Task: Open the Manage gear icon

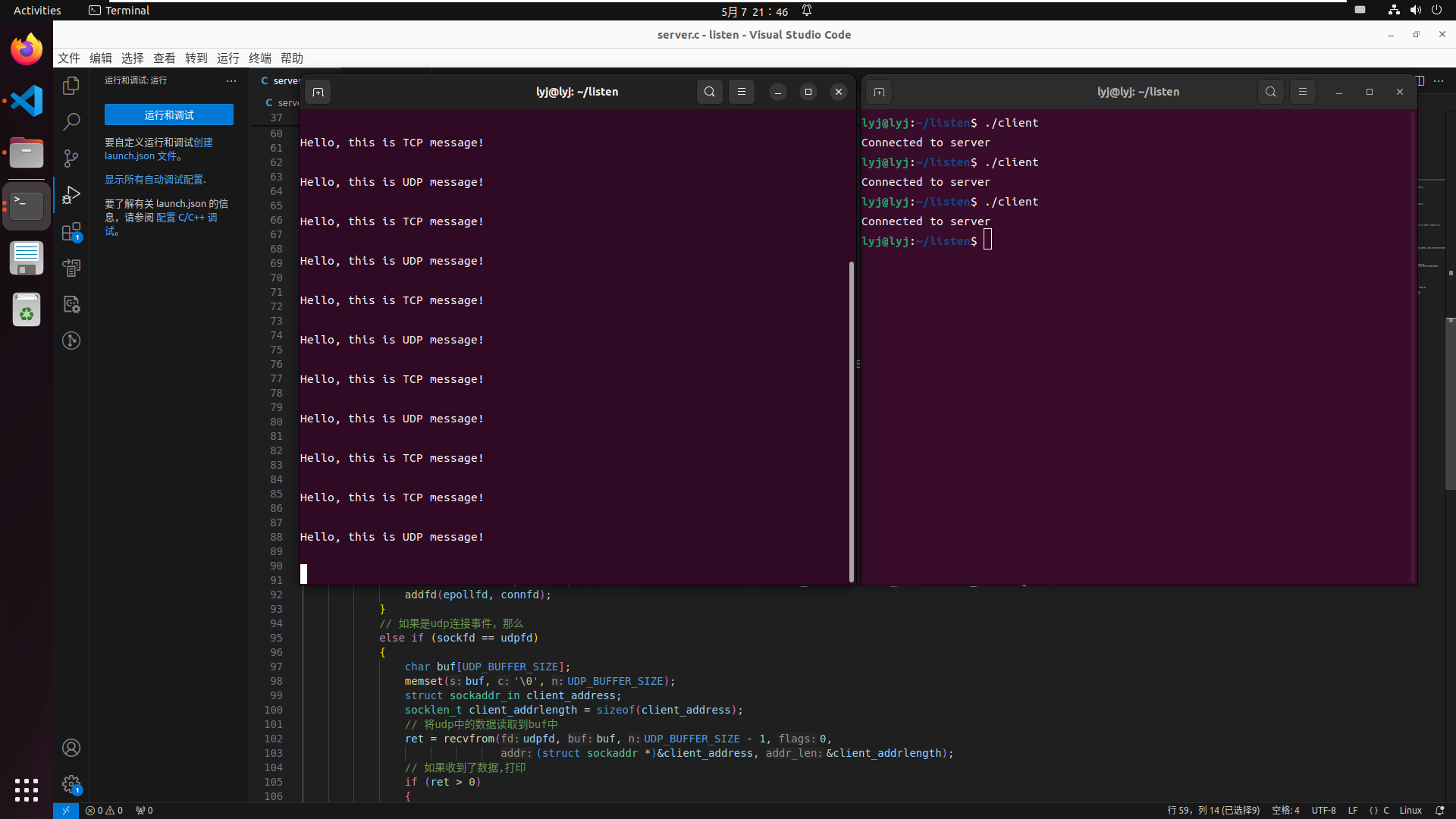Action: coord(71,784)
